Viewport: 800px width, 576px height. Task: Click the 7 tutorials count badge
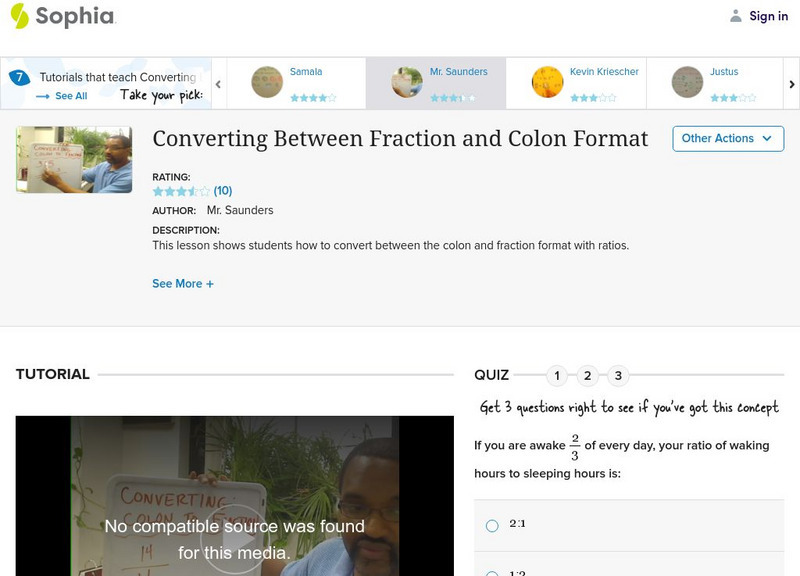tap(19, 77)
